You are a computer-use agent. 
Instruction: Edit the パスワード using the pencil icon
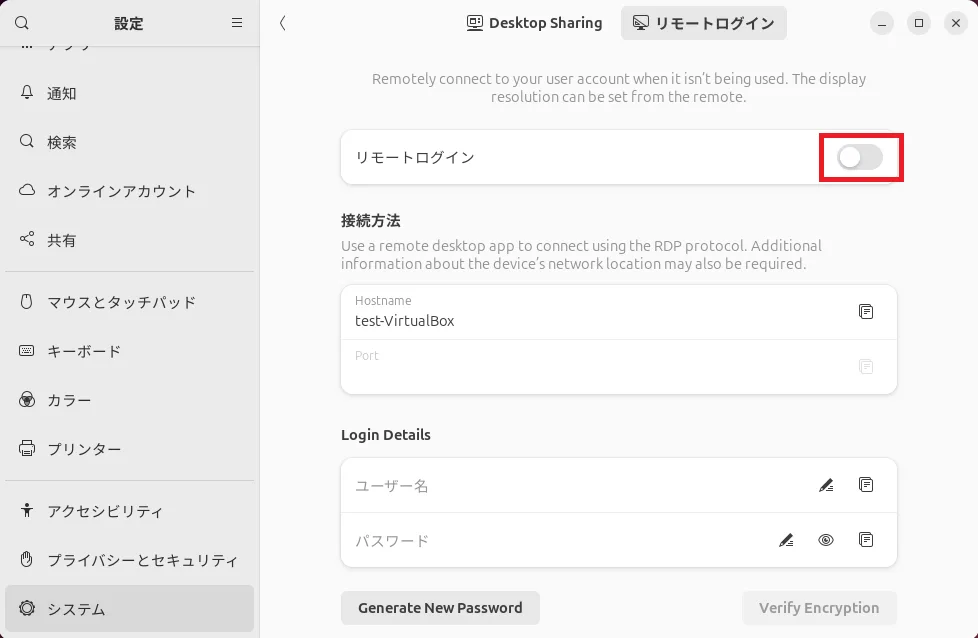(x=786, y=540)
